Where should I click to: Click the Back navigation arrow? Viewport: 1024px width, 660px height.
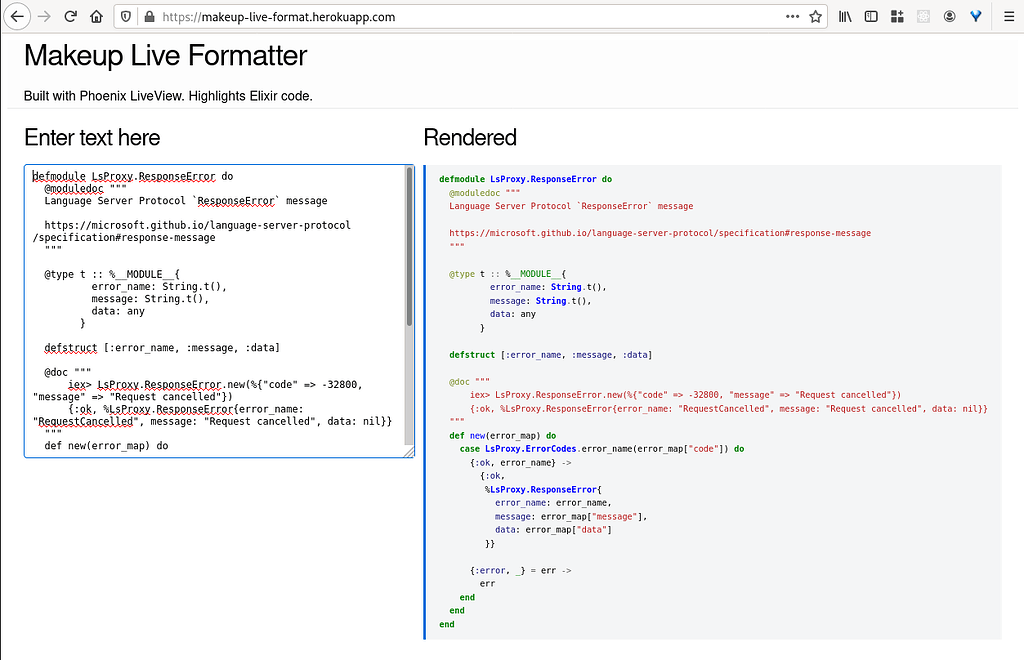18,16
